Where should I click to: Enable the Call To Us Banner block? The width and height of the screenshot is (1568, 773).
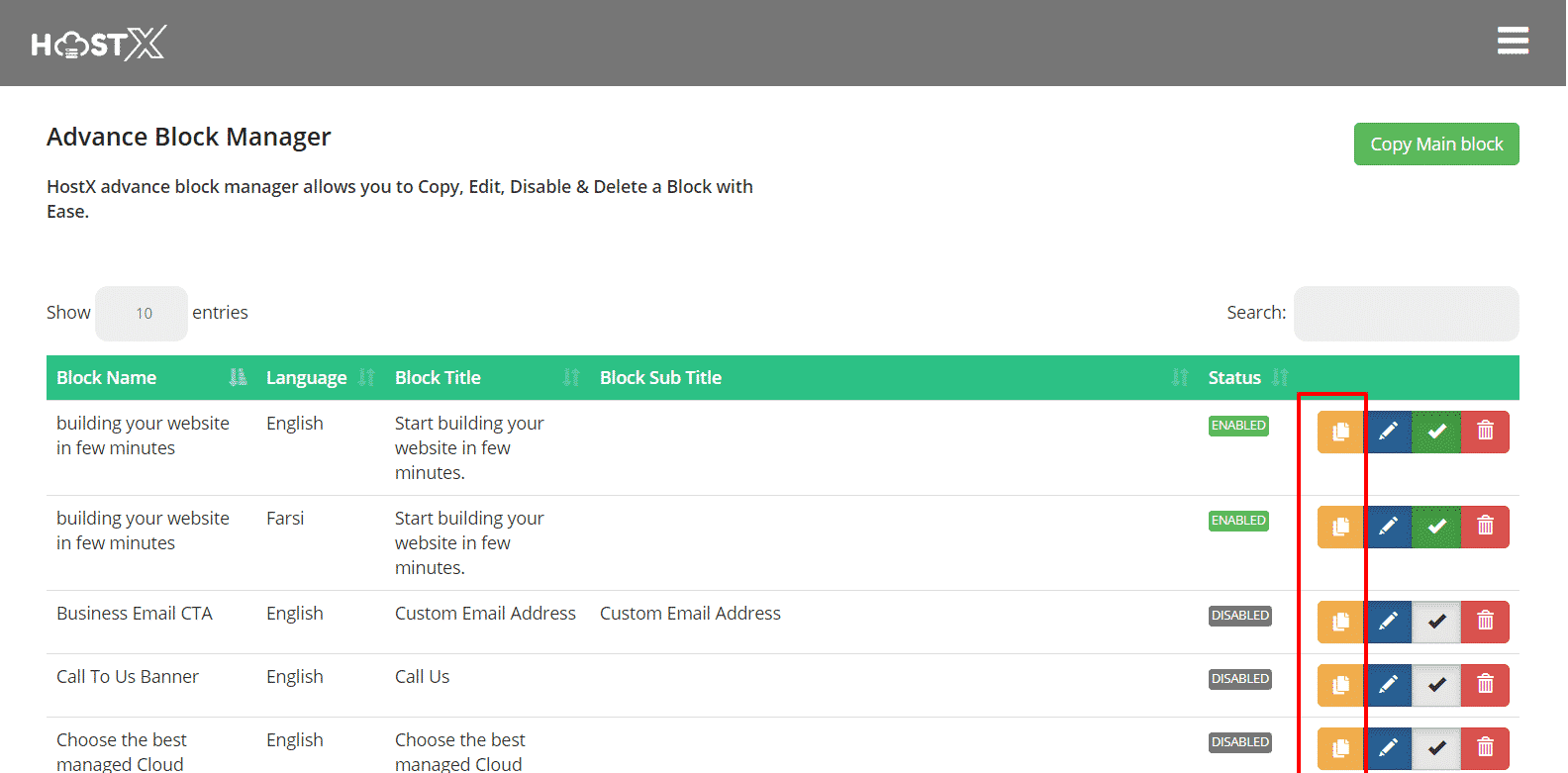[1436, 685]
